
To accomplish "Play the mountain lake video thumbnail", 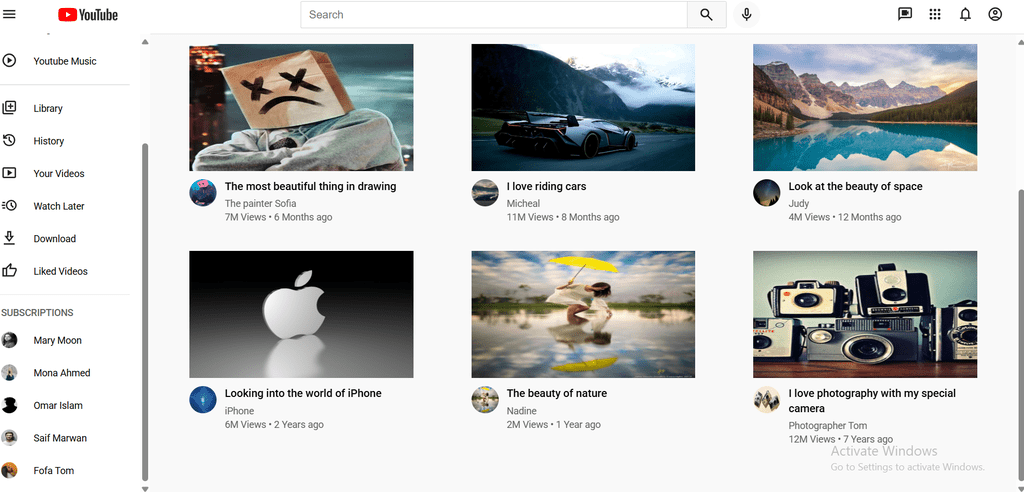I will coord(865,107).
